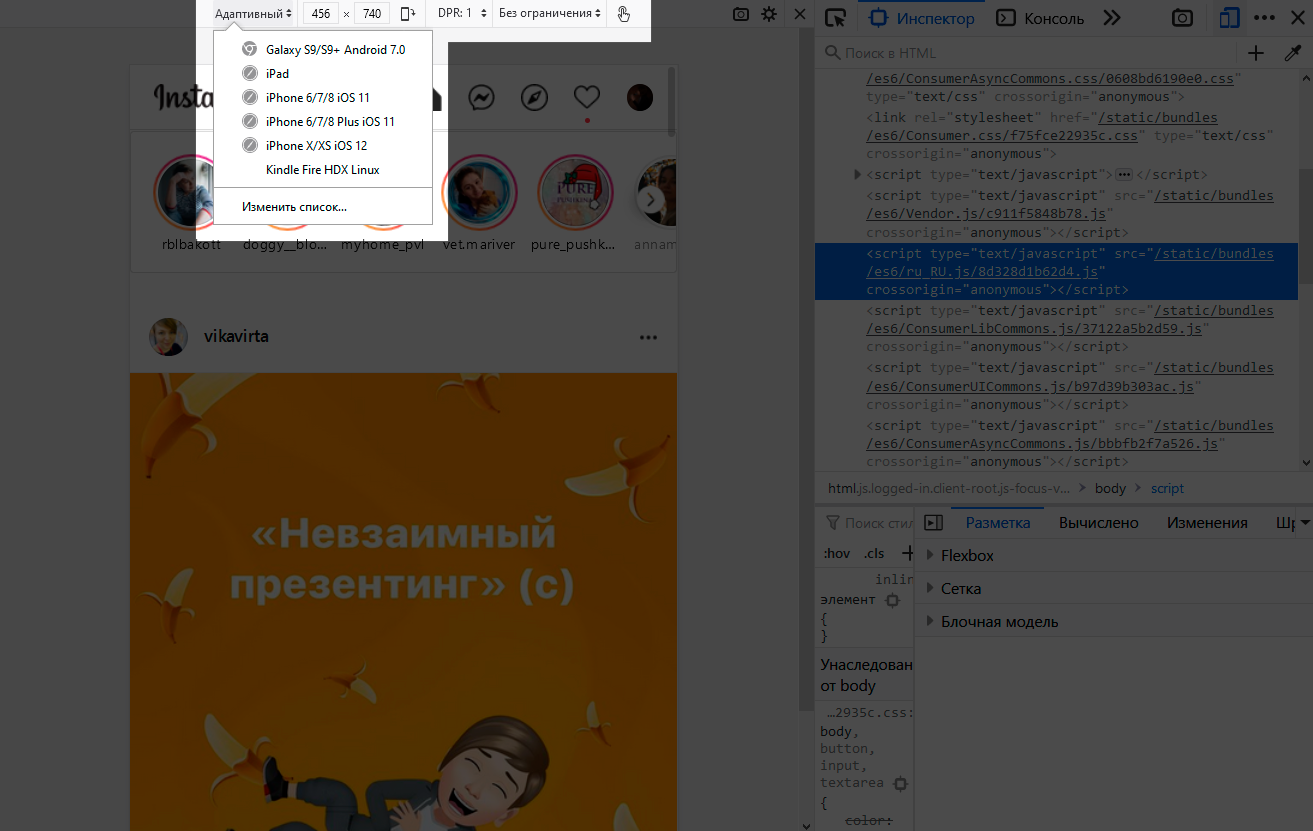Viewport: 1313px width, 831px height.
Task: Switch to the Изменения tab
Action: coord(1207,522)
